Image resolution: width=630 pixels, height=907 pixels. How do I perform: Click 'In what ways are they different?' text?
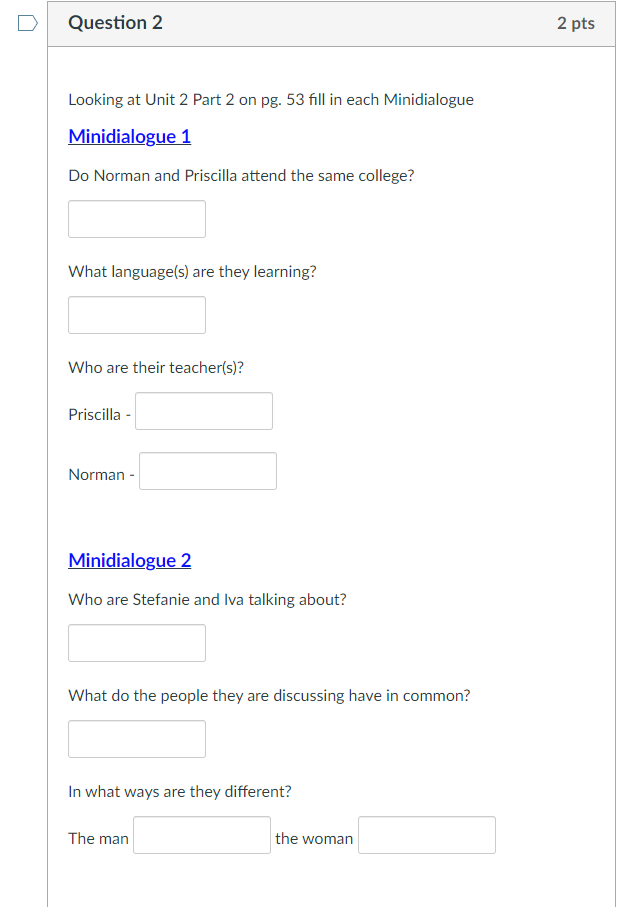pyautogui.click(x=180, y=792)
